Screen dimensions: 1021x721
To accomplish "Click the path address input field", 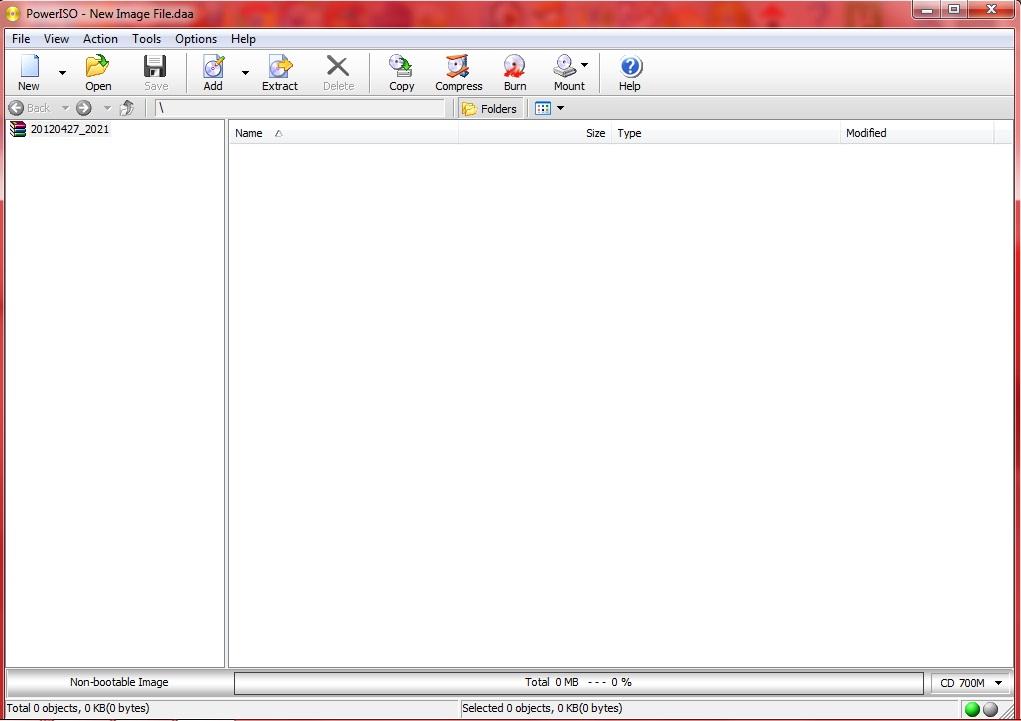I will coord(300,108).
